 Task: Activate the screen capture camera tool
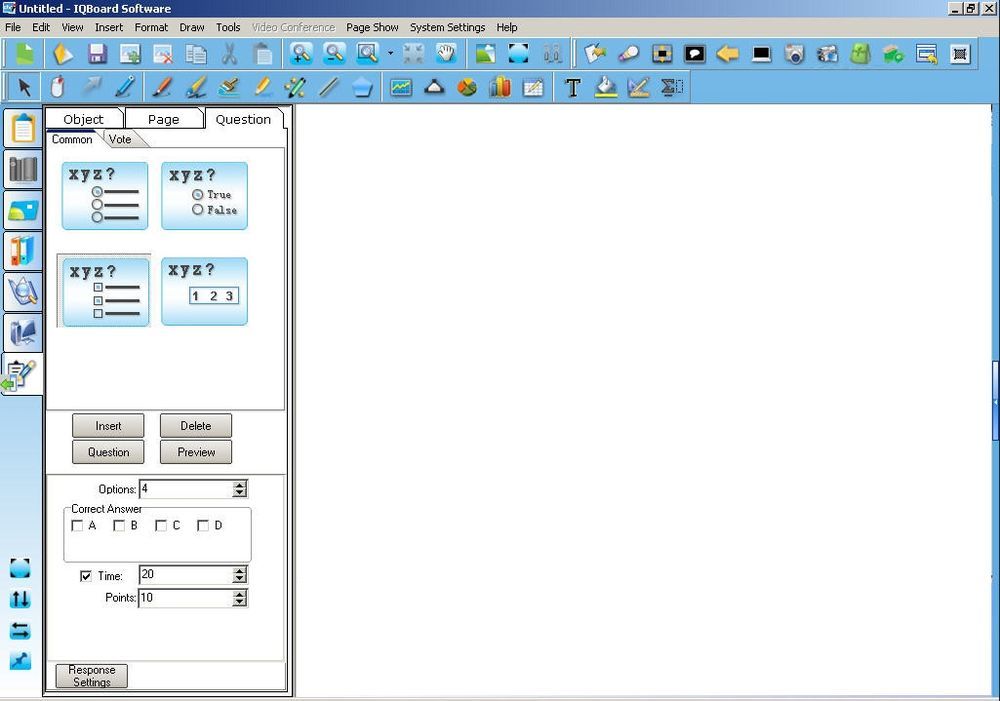795,54
